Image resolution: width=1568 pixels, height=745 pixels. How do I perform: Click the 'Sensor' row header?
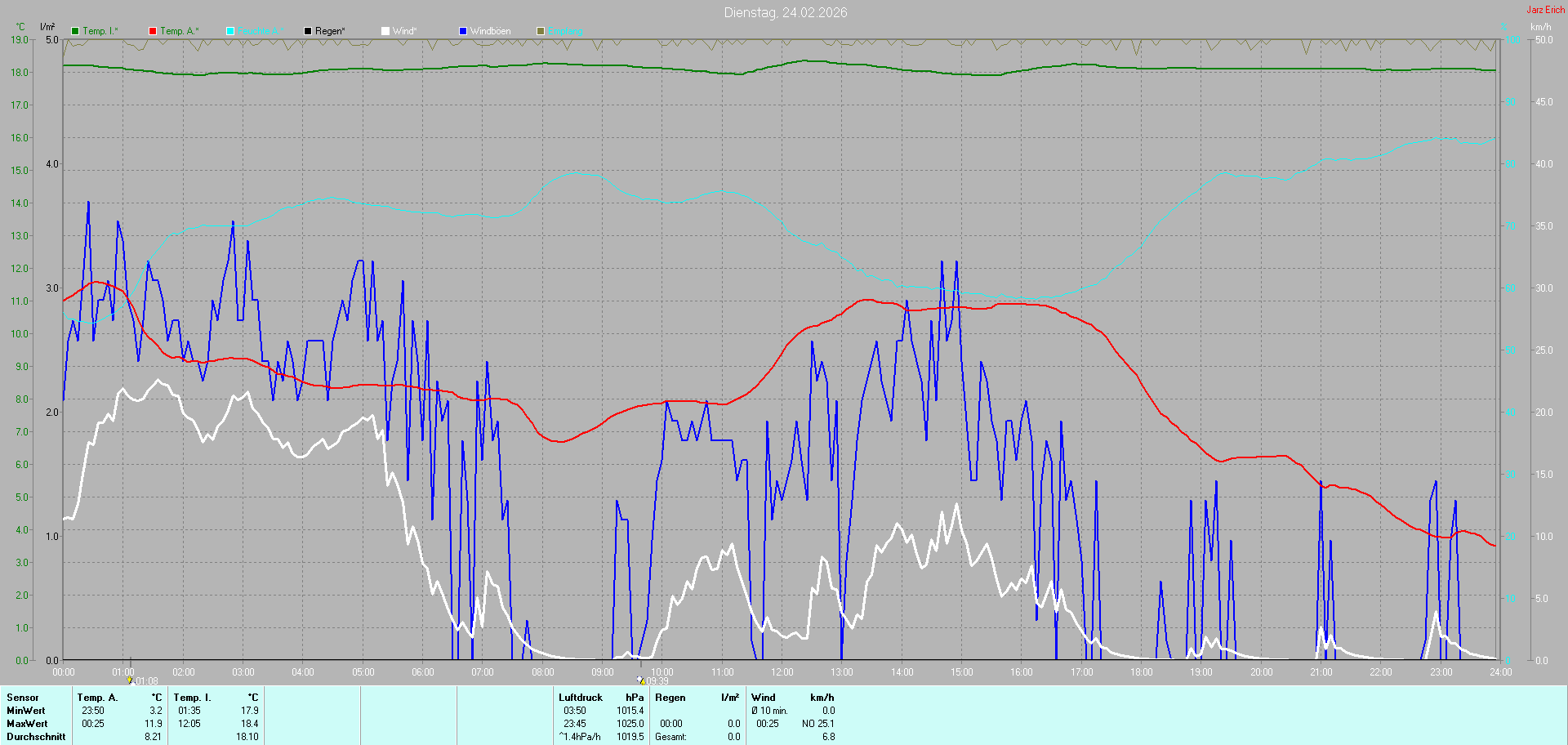tap(23, 698)
